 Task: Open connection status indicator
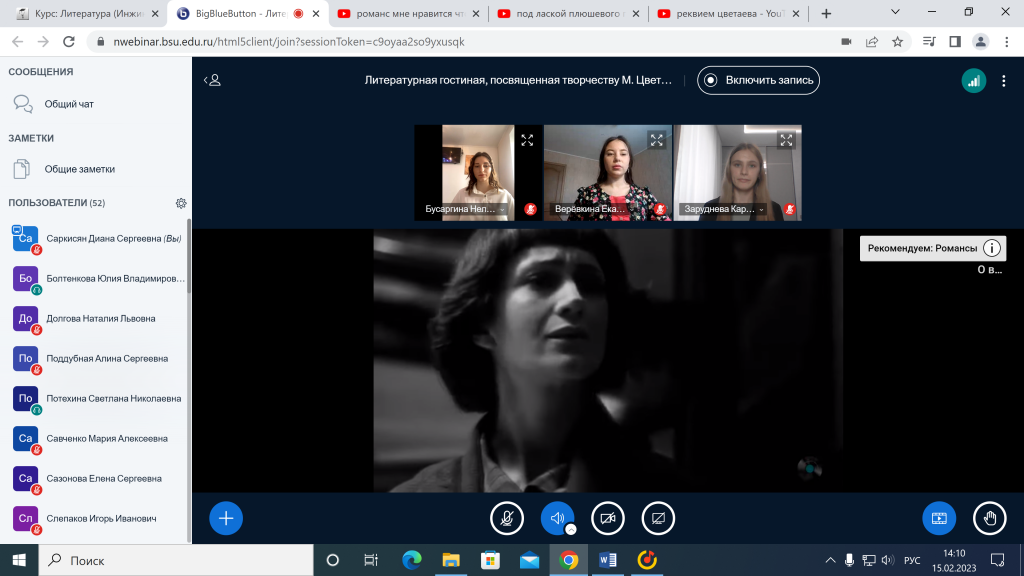[974, 80]
